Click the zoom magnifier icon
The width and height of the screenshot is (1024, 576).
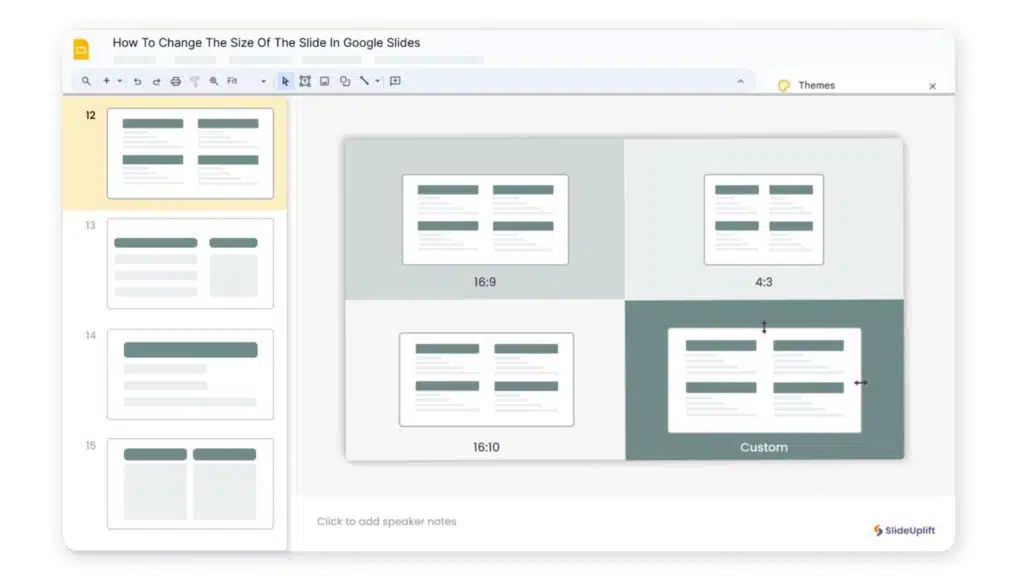tap(214, 81)
